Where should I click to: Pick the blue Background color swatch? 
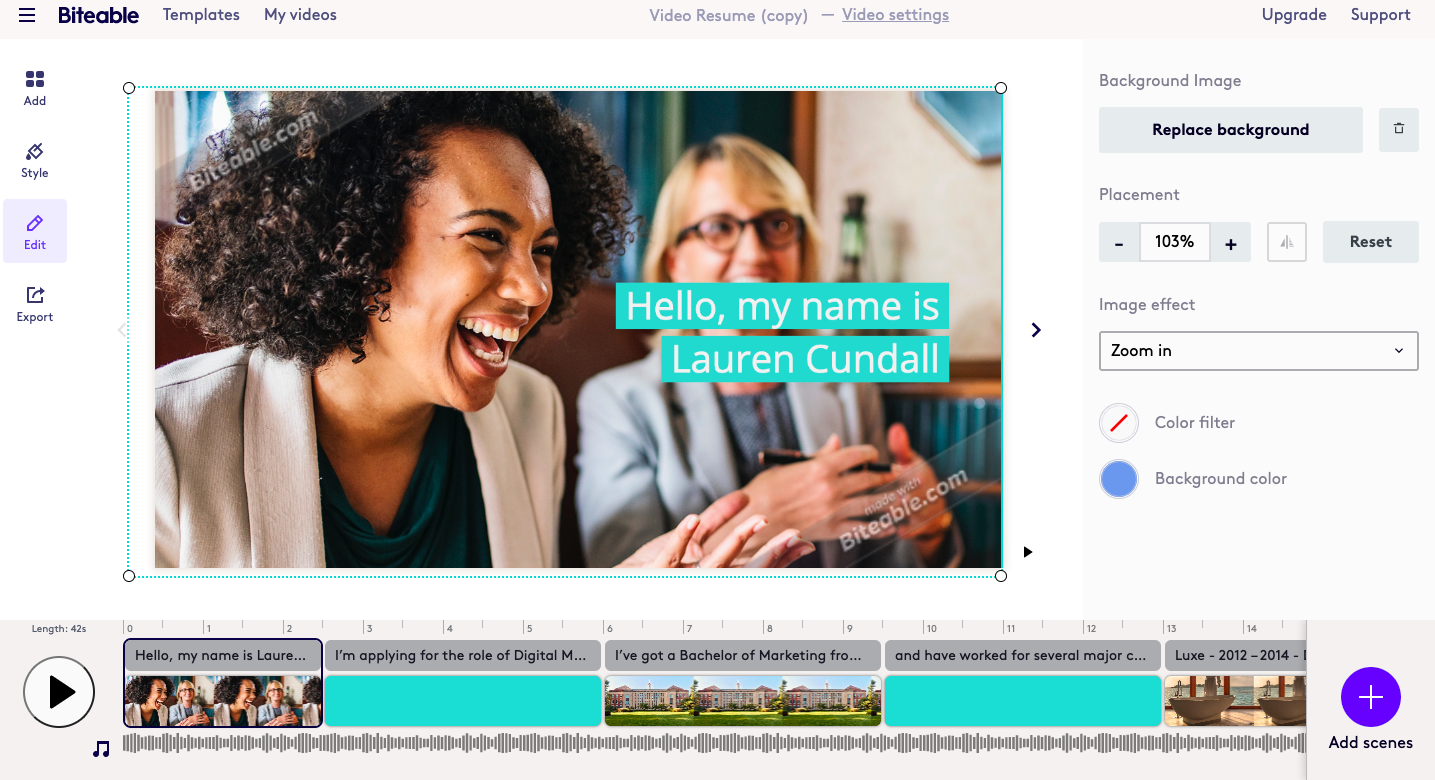tap(1118, 479)
